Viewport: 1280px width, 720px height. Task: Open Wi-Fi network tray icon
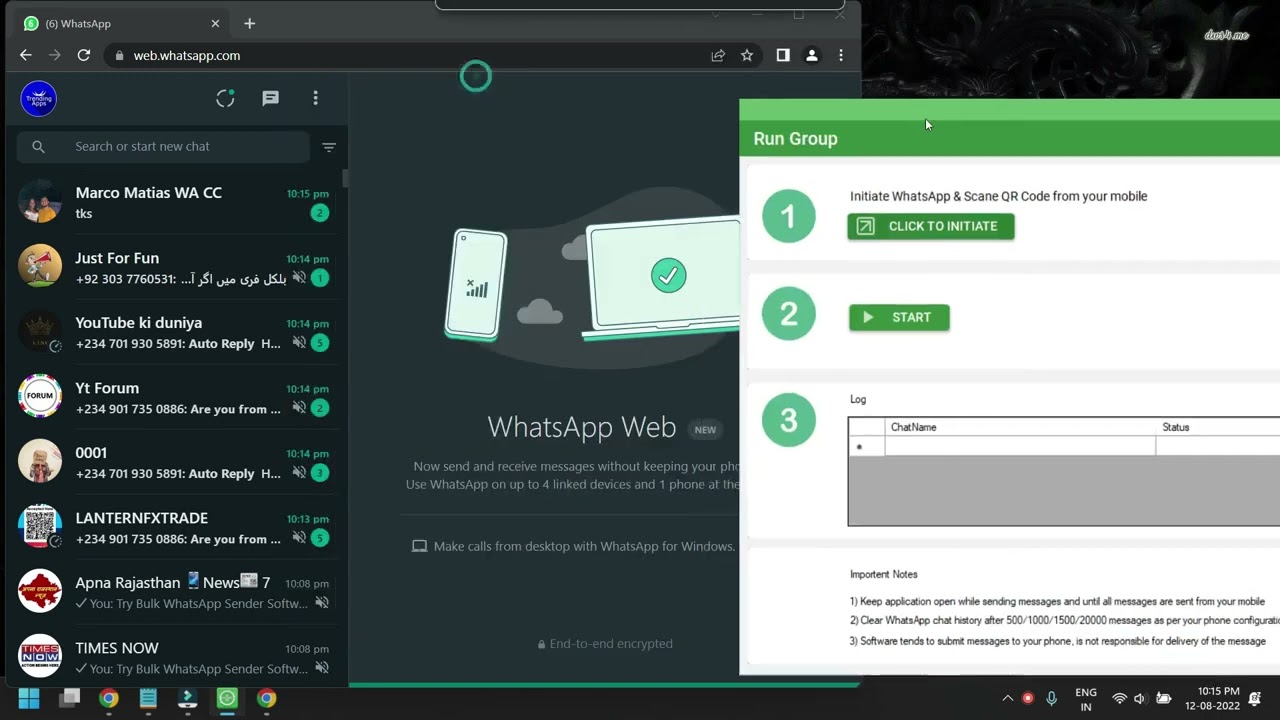1119,698
